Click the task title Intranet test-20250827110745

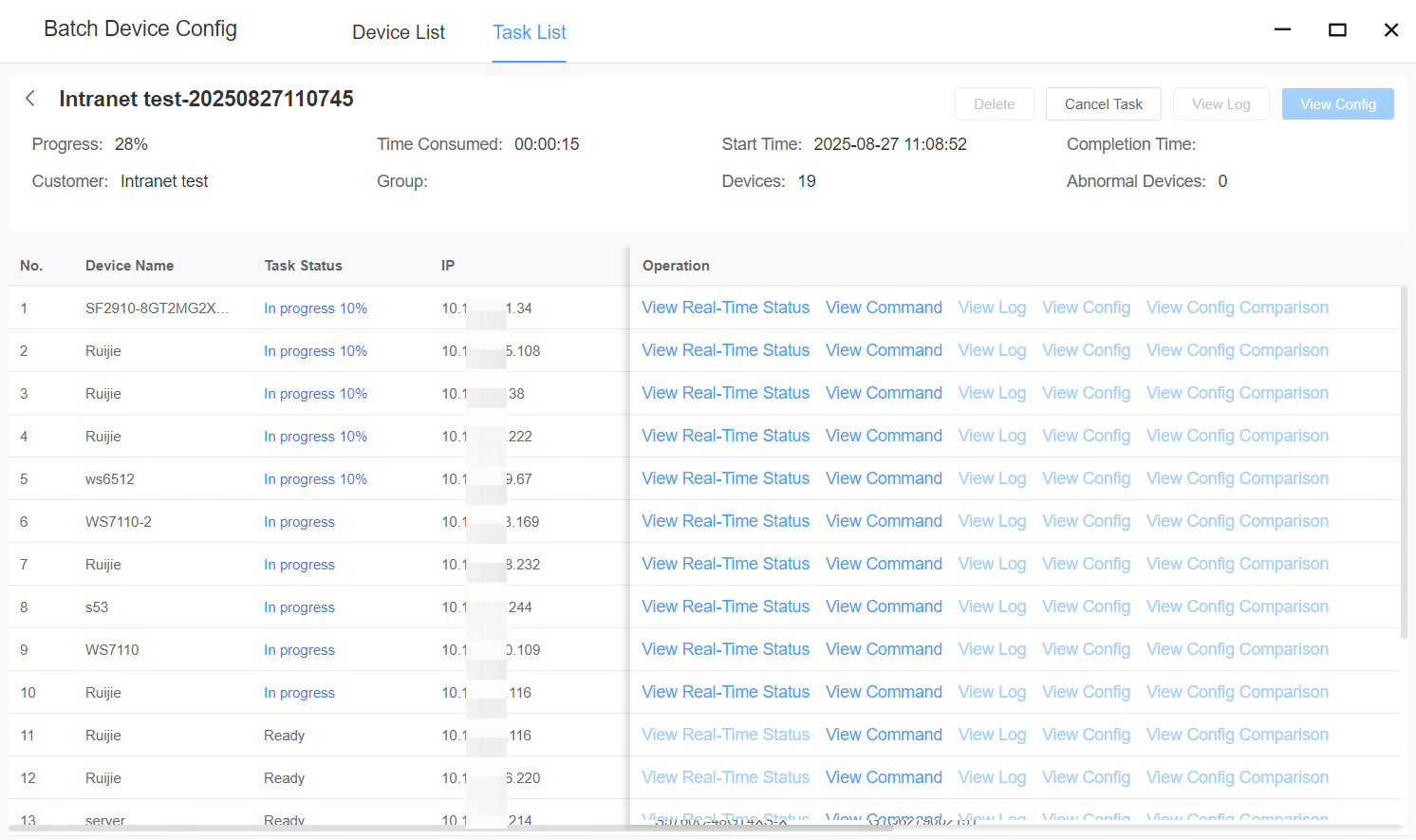coord(206,99)
